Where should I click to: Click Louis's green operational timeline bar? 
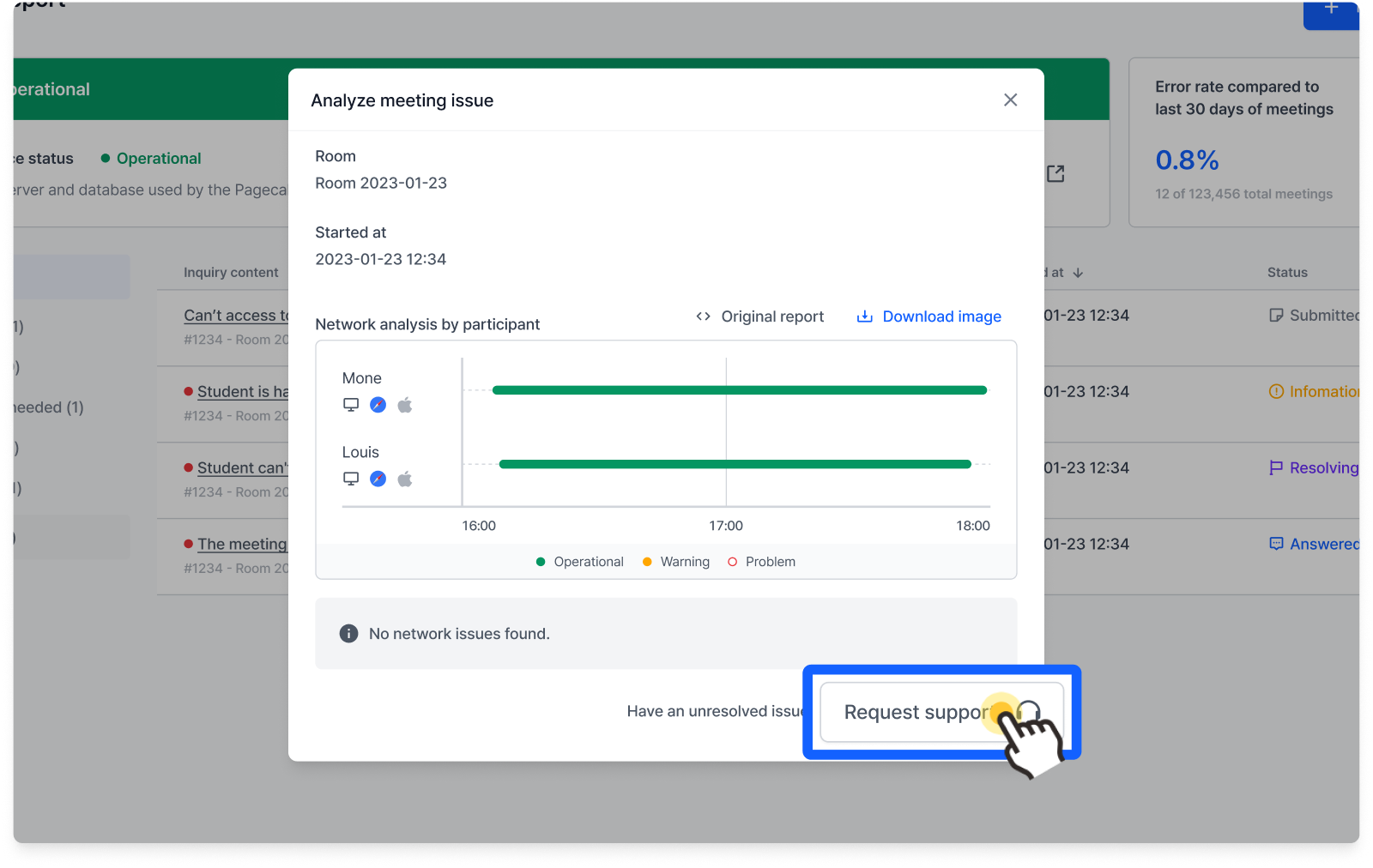[x=735, y=464]
